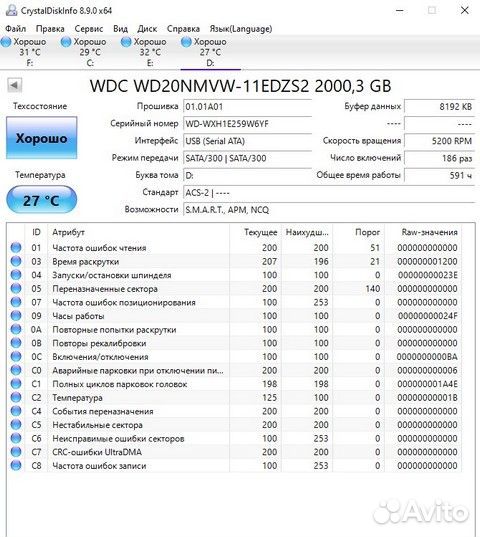Screen dimensions: 480x537
Task: Click the Текущее column header
Action: (255, 232)
